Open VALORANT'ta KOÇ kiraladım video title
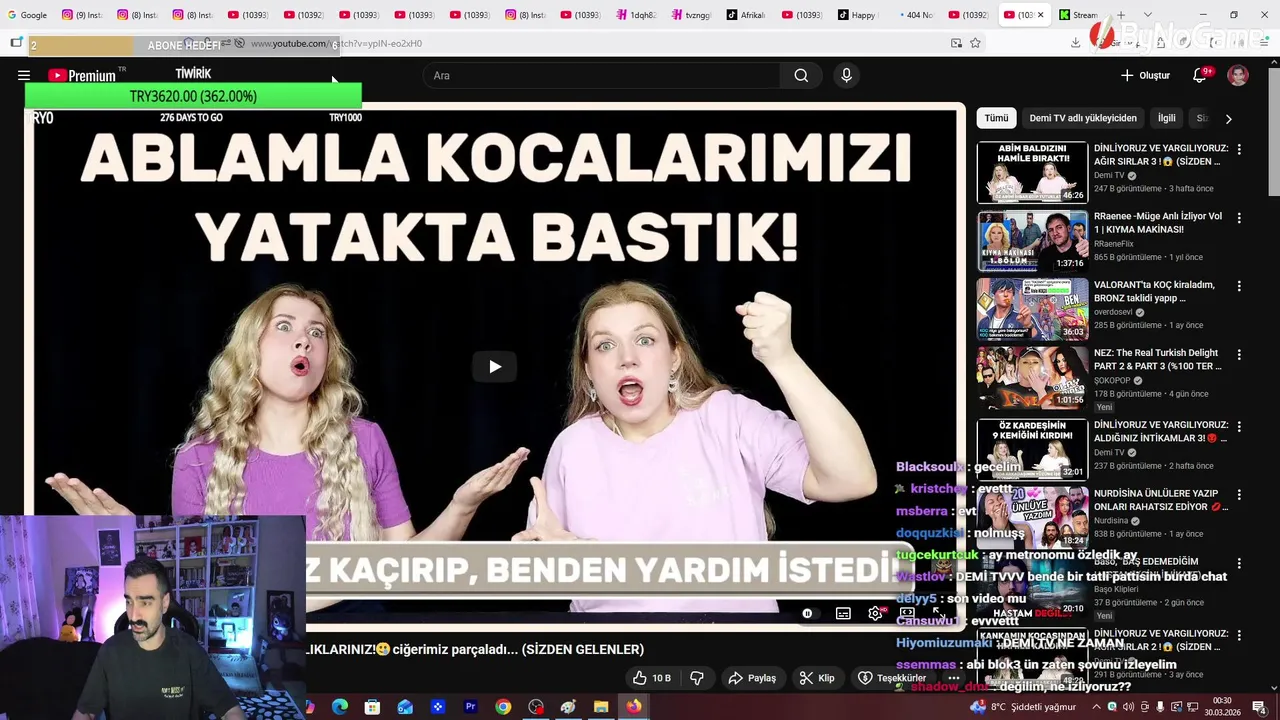 pyautogui.click(x=1154, y=291)
